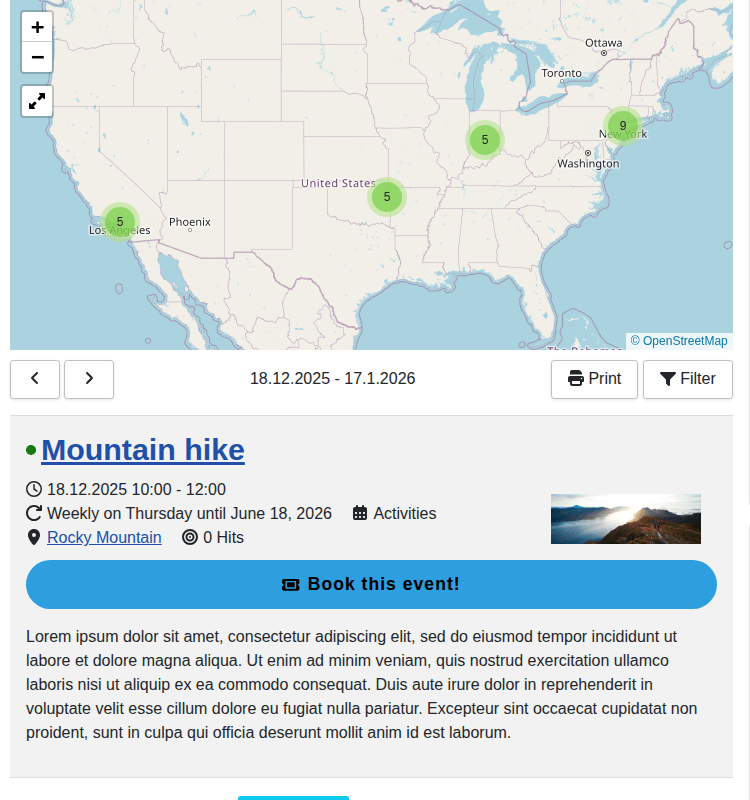The width and height of the screenshot is (750, 800).
Task: Open the Rocky Mountain location link
Action: [x=104, y=538]
